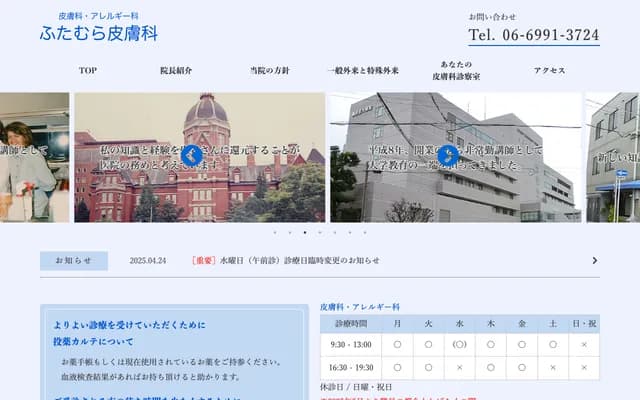Screen dimensions: 640x400
Task: Select the first carousel pagination dot
Action: pyautogui.click(x=275, y=232)
